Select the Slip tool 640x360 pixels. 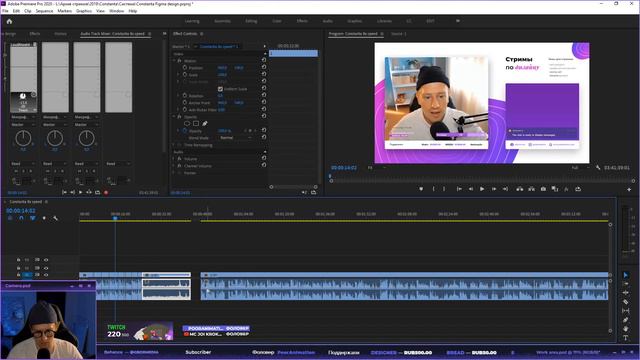[x=625, y=311]
